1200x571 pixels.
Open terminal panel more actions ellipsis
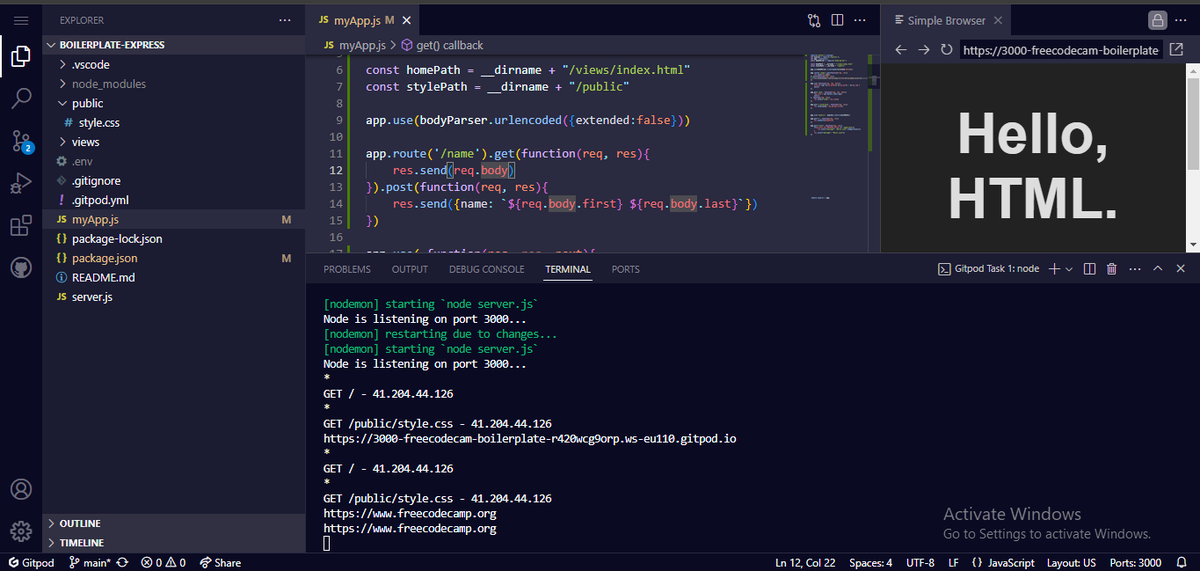point(1134,269)
